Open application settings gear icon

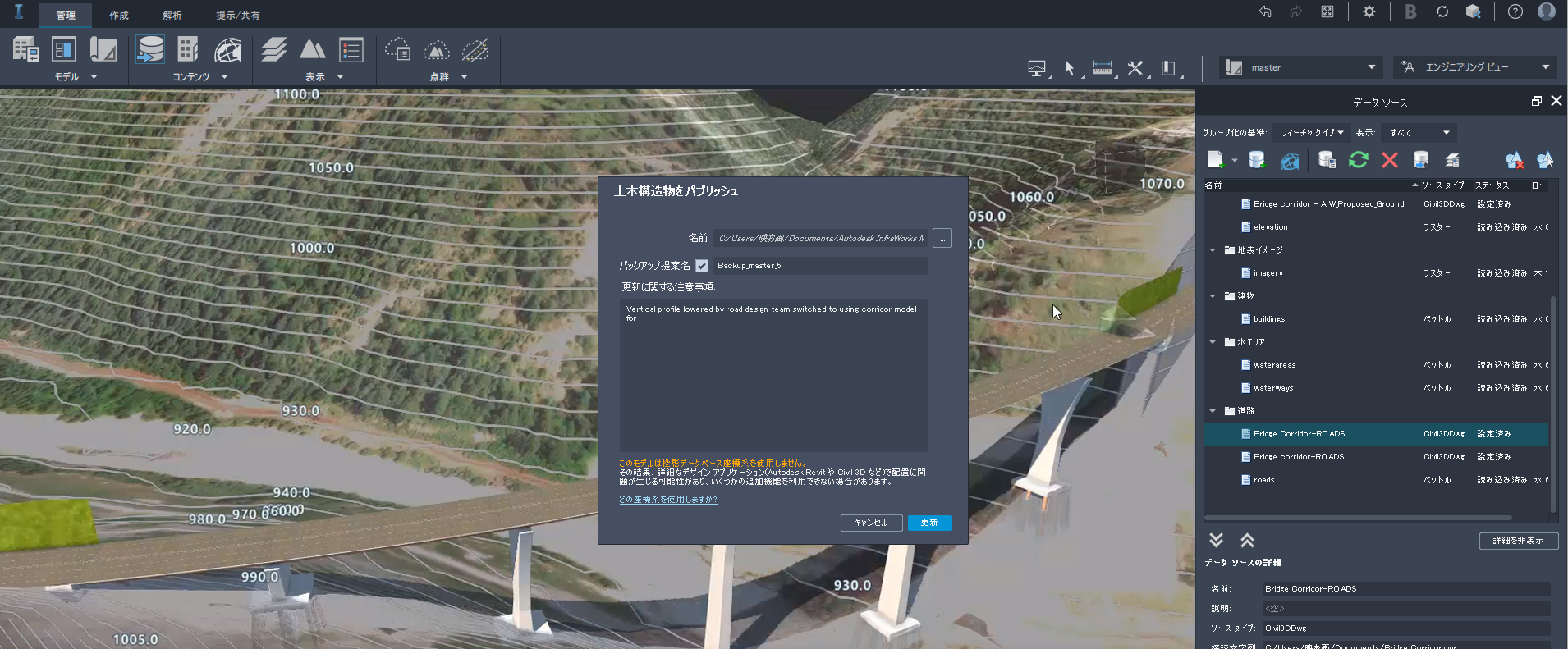(1369, 11)
